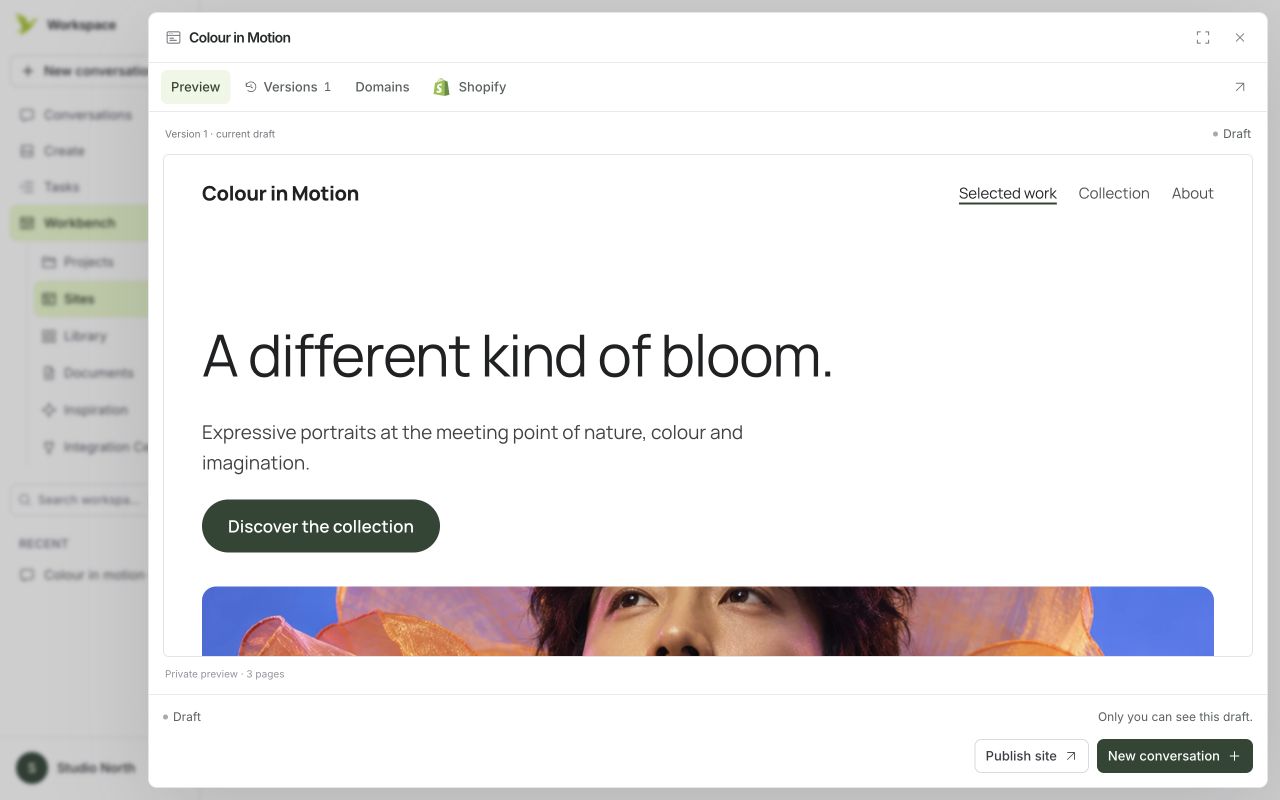Click the Publish site button
Image resolution: width=1280 pixels, height=800 pixels.
click(x=1031, y=756)
